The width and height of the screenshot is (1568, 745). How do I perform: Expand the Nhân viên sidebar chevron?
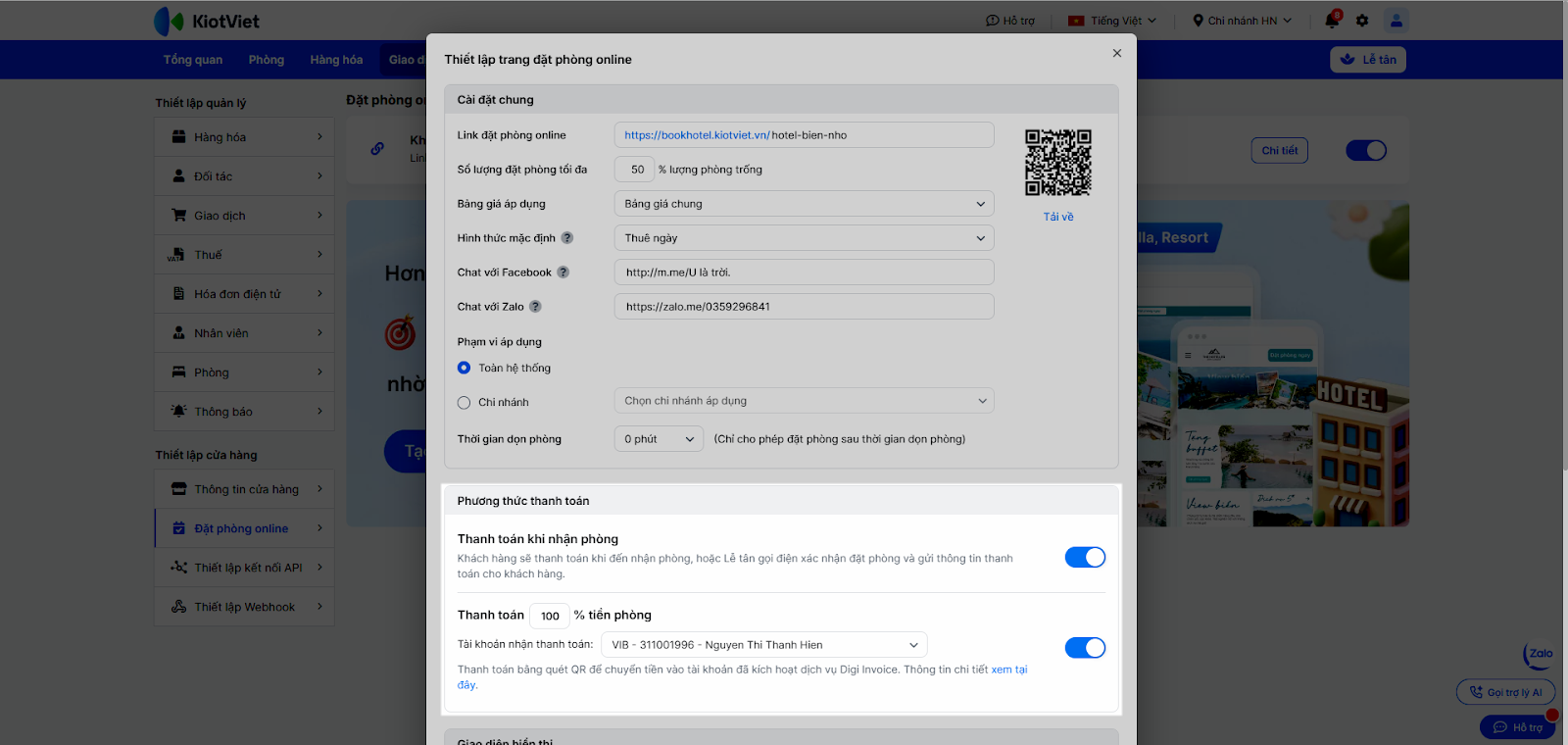point(319,333)
